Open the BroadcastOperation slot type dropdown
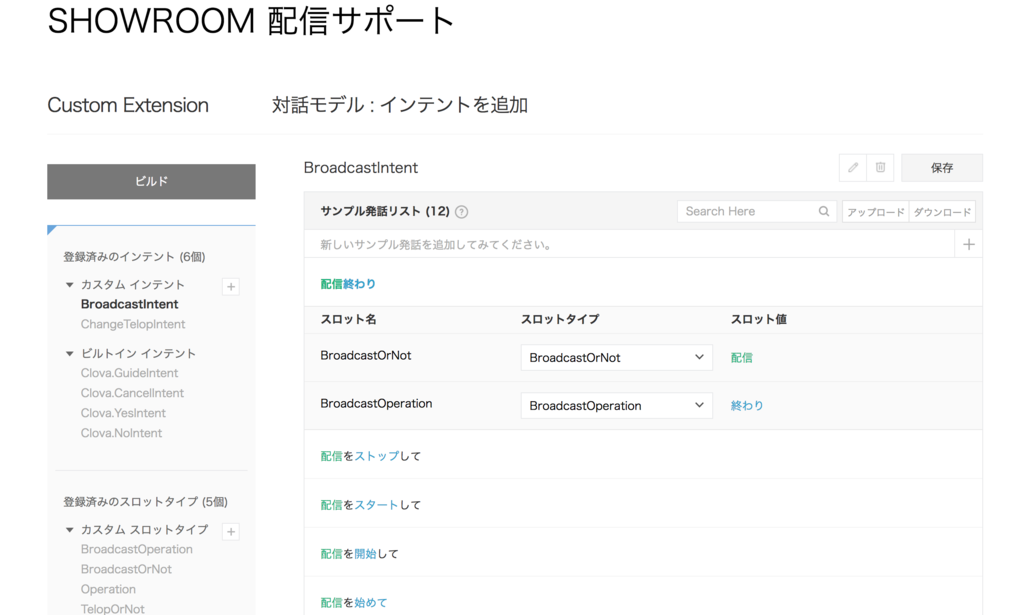This screenshot has height=615, width=1024. pos(616,405)
